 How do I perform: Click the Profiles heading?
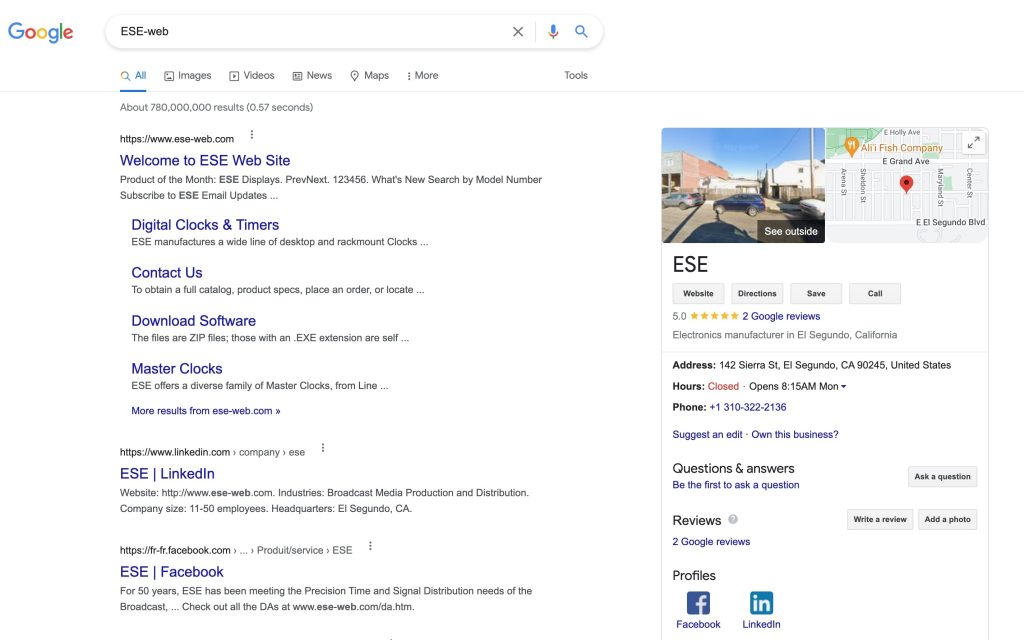pyautogui.click(x=694, y=576)
